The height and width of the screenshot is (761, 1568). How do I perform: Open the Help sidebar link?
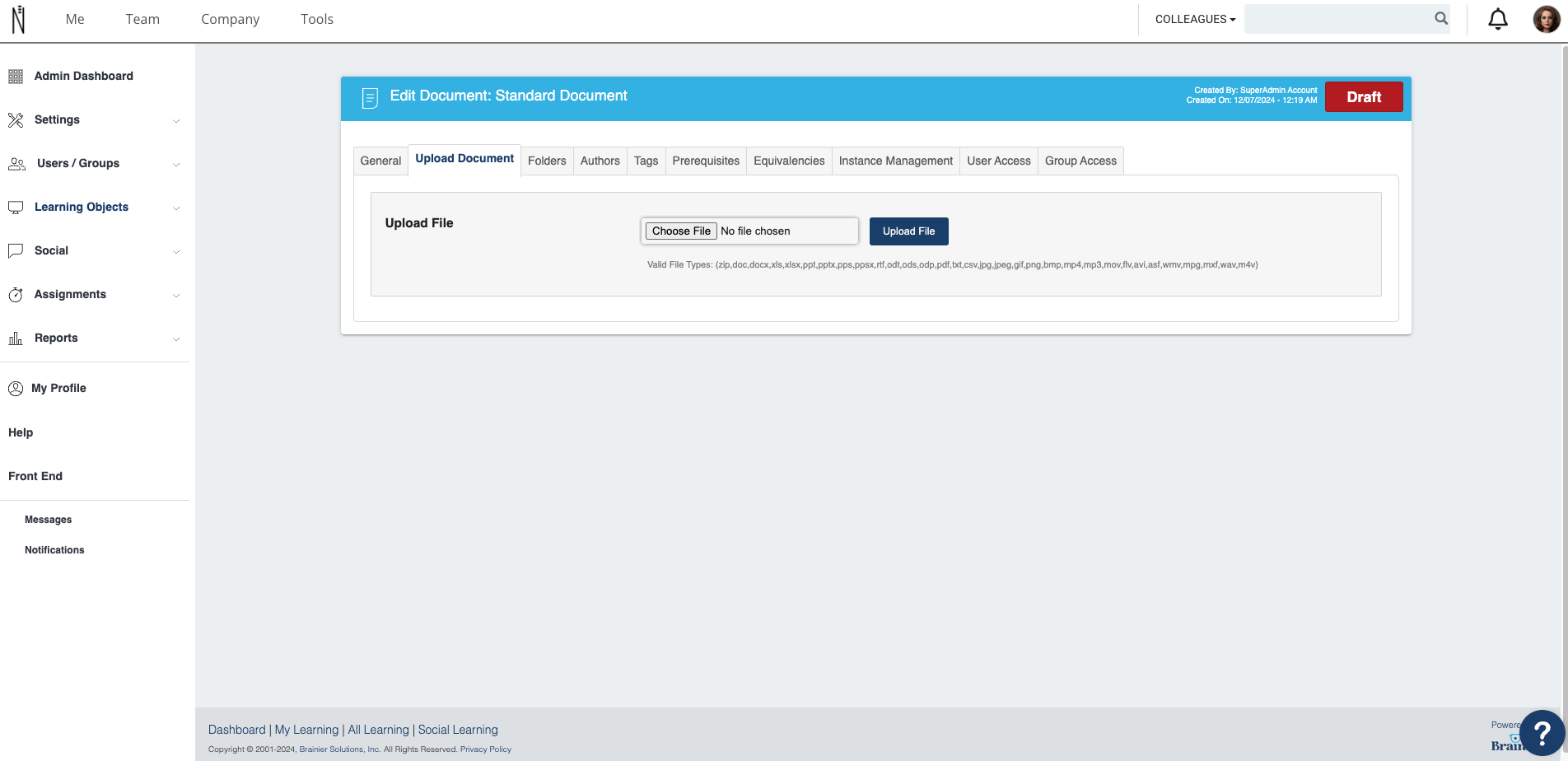[21, 432]
